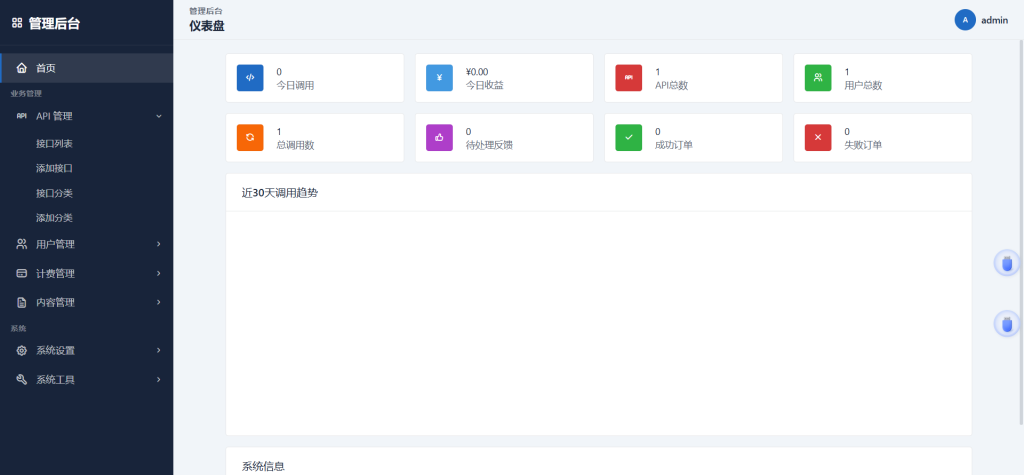Open the 添加接口 submenu item

click(54, 169)
